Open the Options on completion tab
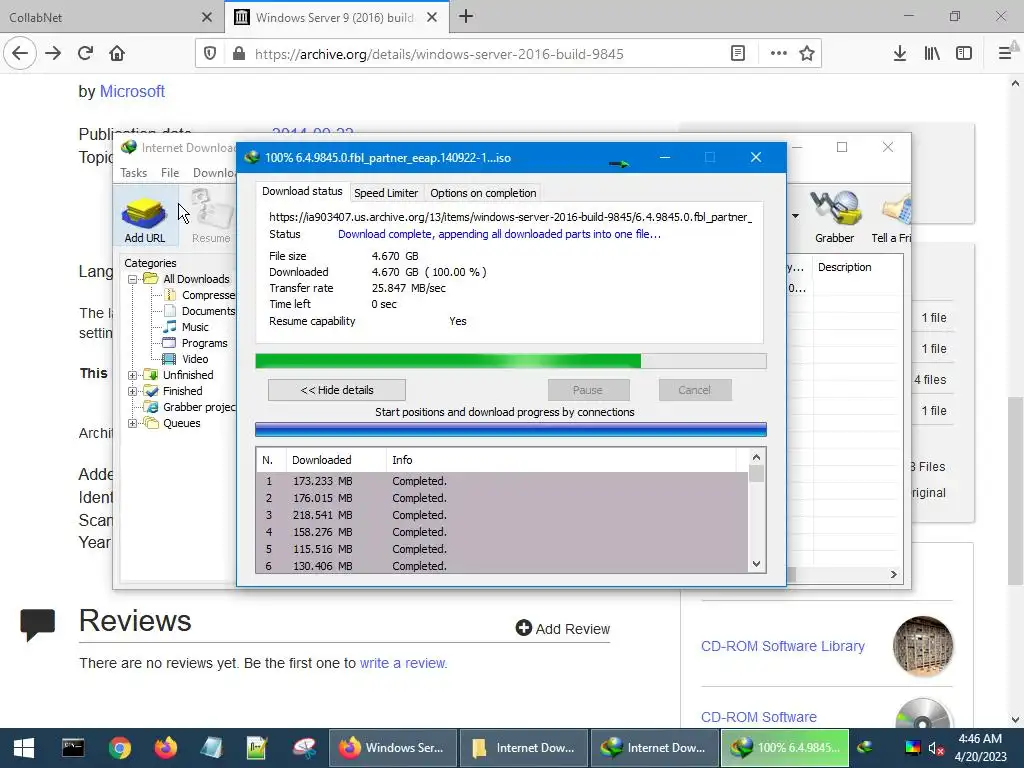 [483, 193]
